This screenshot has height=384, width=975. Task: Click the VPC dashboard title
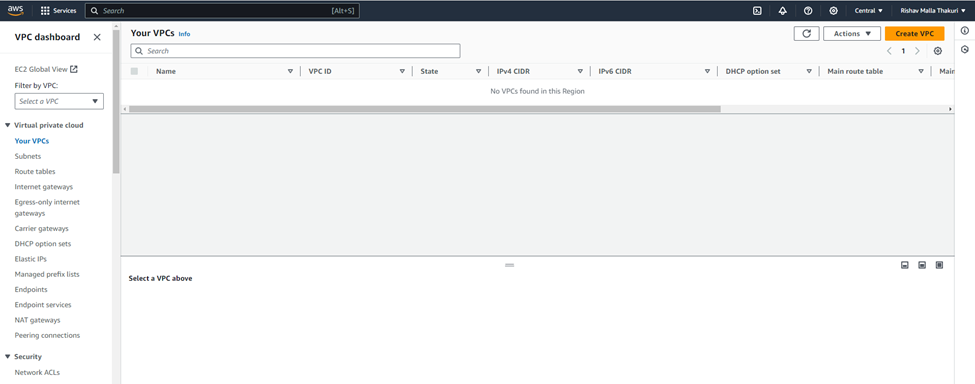coord(47,37)
